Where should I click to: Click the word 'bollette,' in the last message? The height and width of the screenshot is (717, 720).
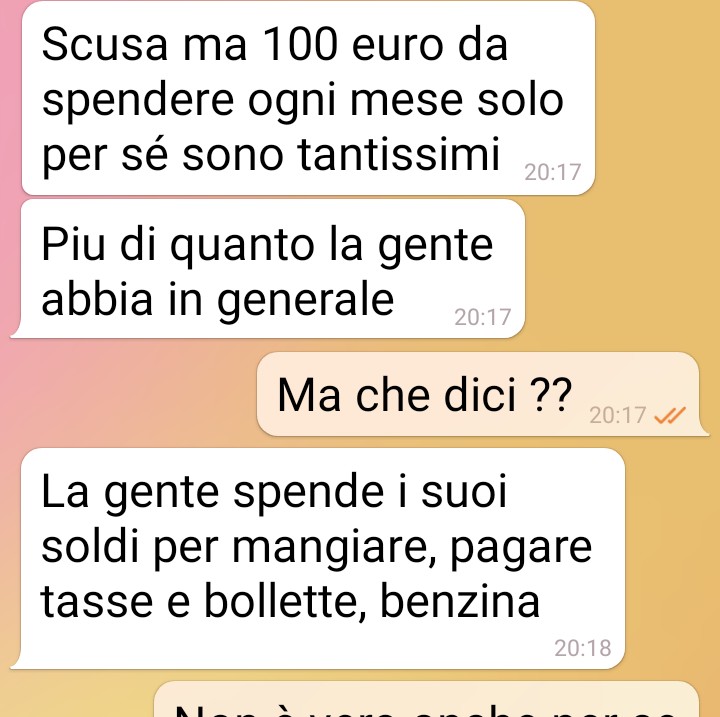(285, 601)
